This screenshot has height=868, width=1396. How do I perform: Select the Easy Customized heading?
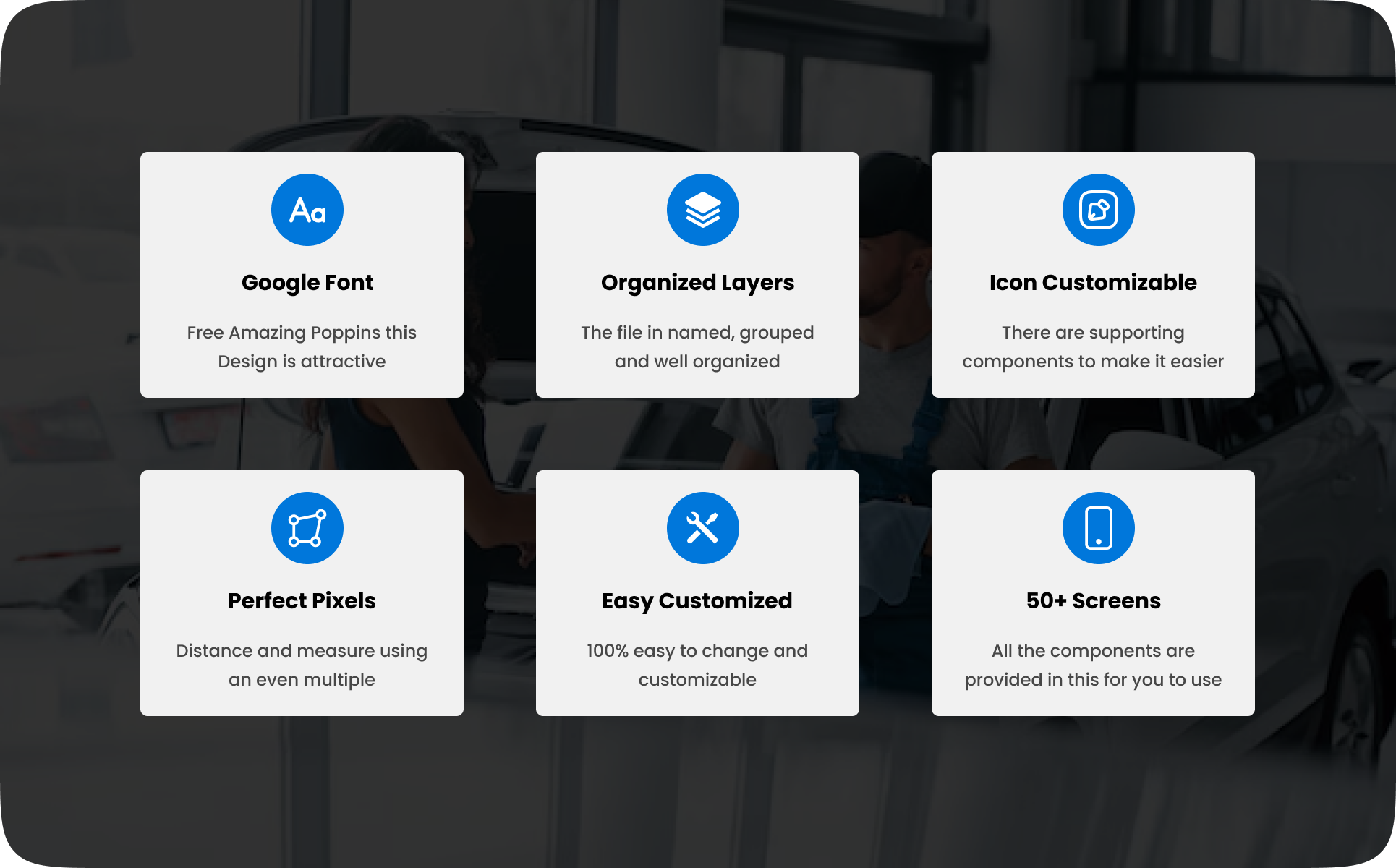[x=697, y=601]
